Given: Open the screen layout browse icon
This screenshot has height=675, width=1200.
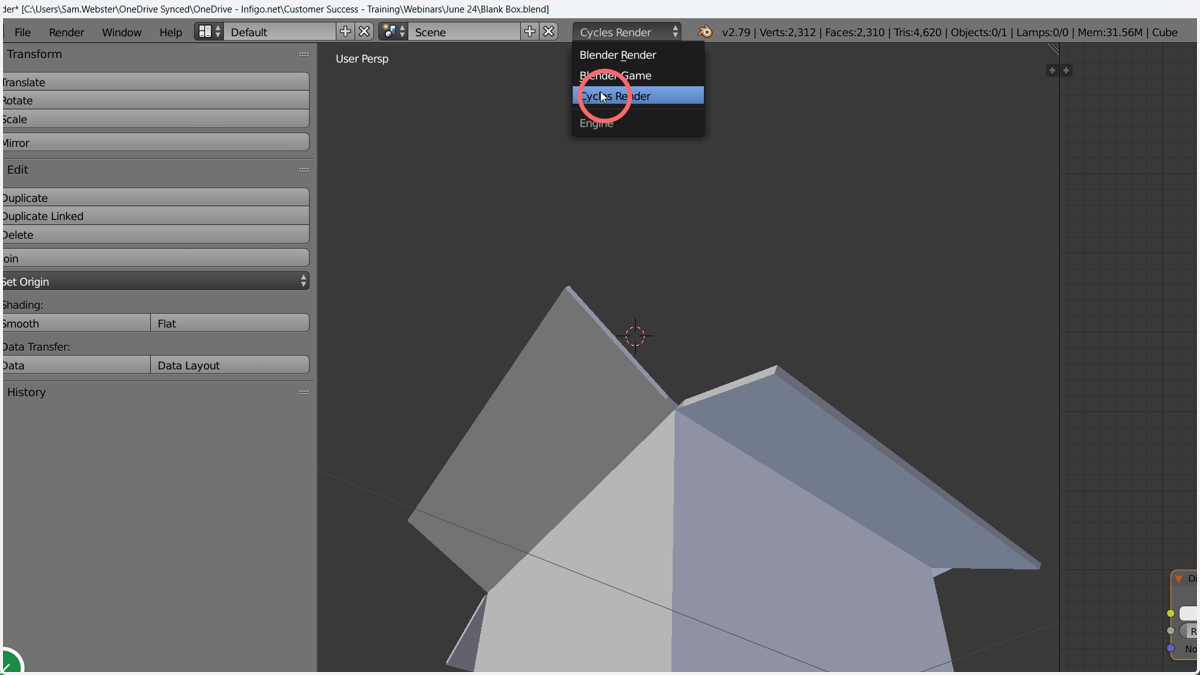Looking at the screenshot, I should 209,32.
